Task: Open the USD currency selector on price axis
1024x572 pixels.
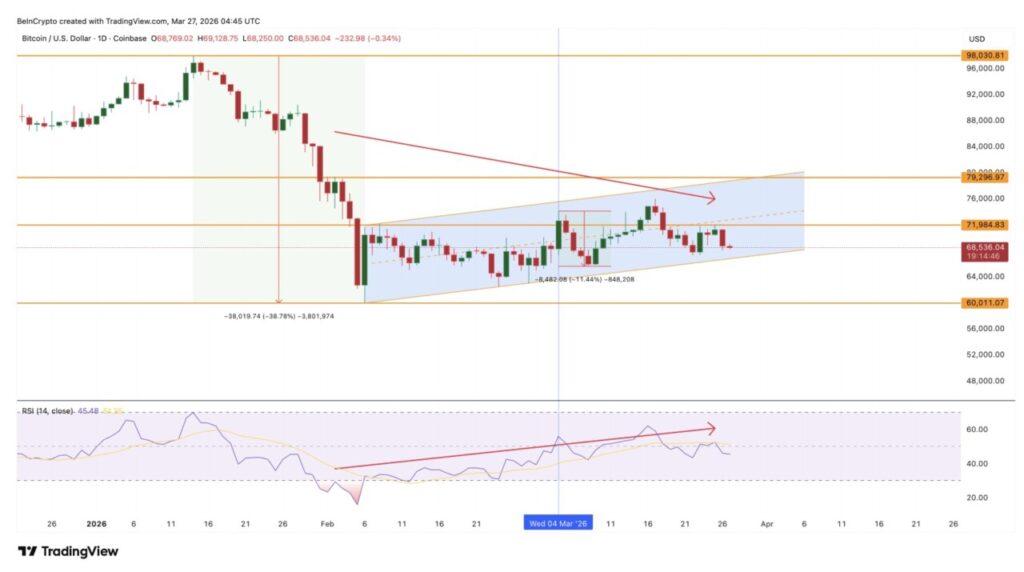Action: (977, 39)
